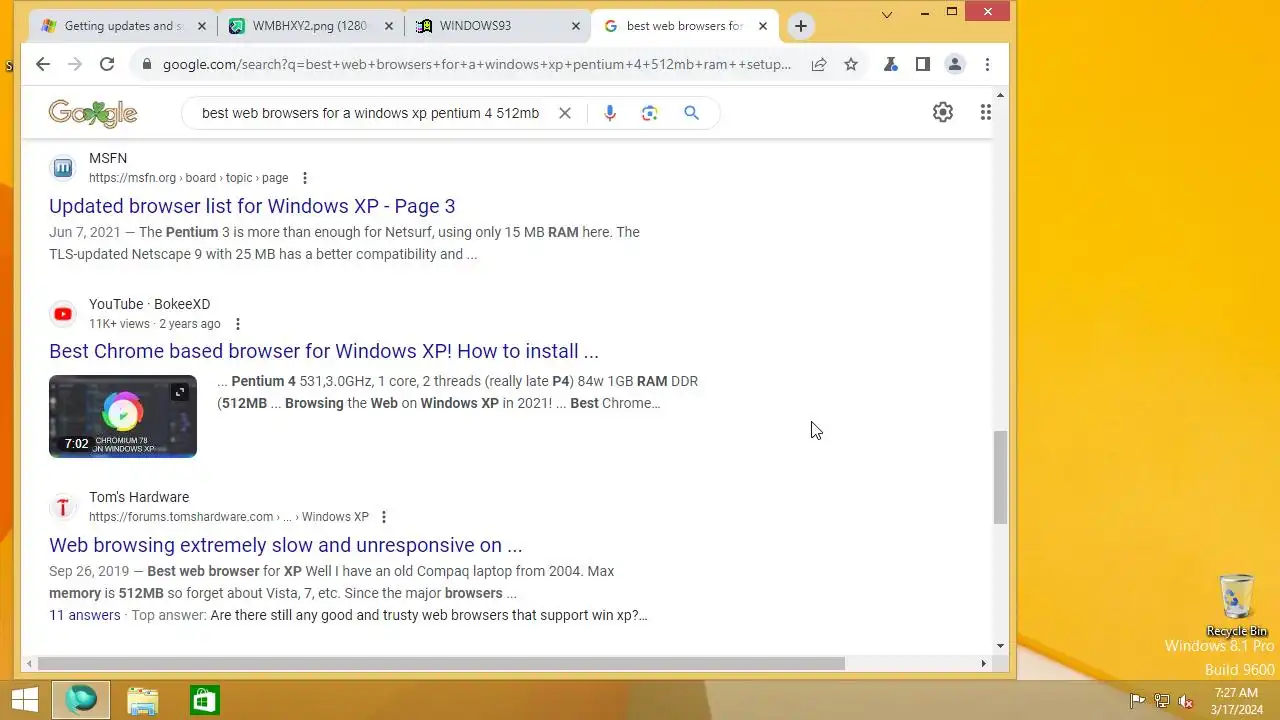Click the address bar URL
Image resolution: width=1280 pixels, height=720 pixels.
(477, 64)
